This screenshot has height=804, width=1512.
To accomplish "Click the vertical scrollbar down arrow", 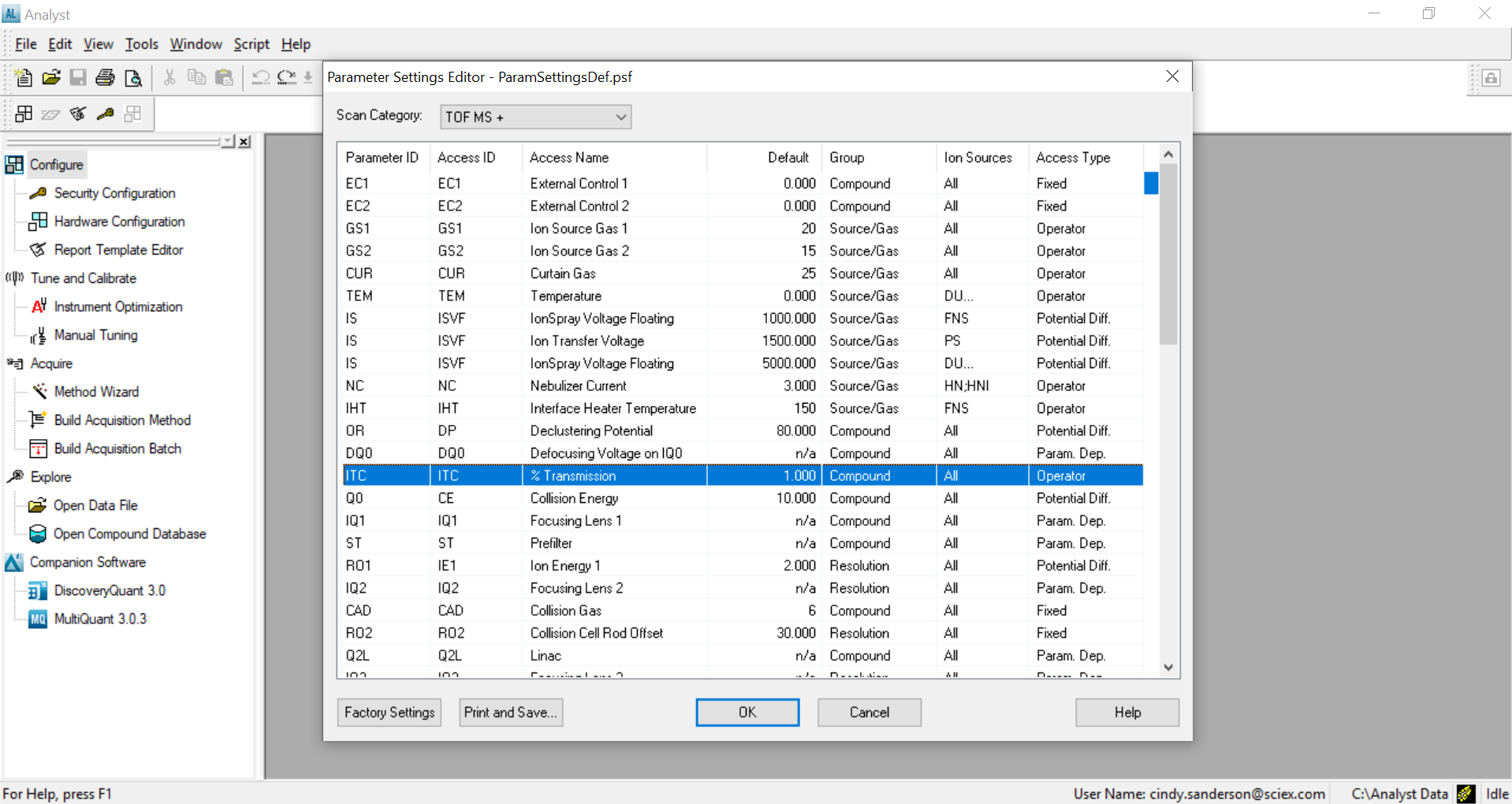I will (x=1168, y=667).
